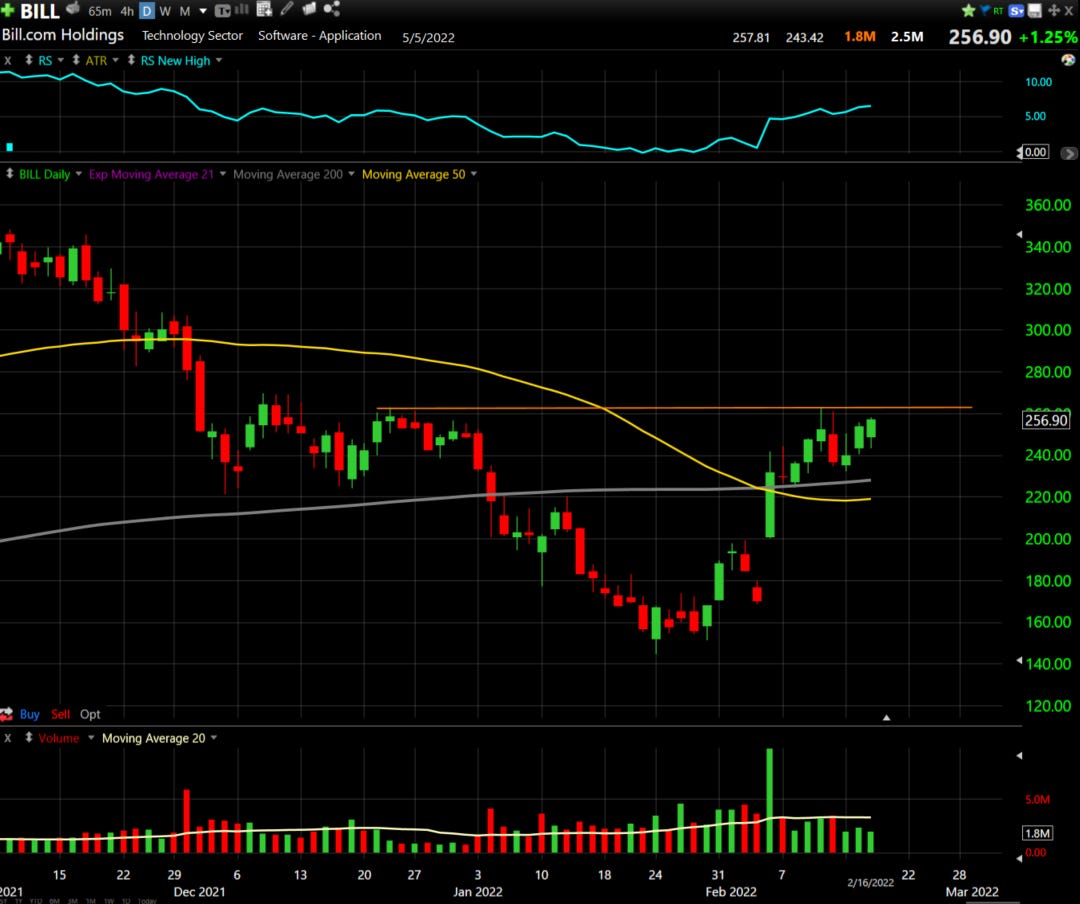Image resolution: width=1080 pixels, height=904 pixels.
Task: Select the W weekly timeframe
Action: point(165,11)
